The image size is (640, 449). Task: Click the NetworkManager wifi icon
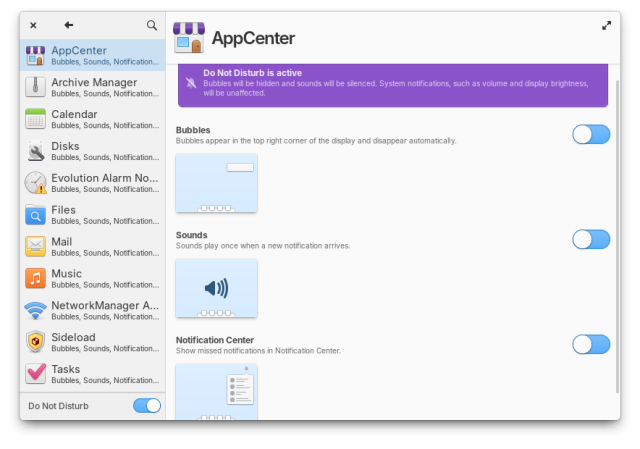point(36,311)
